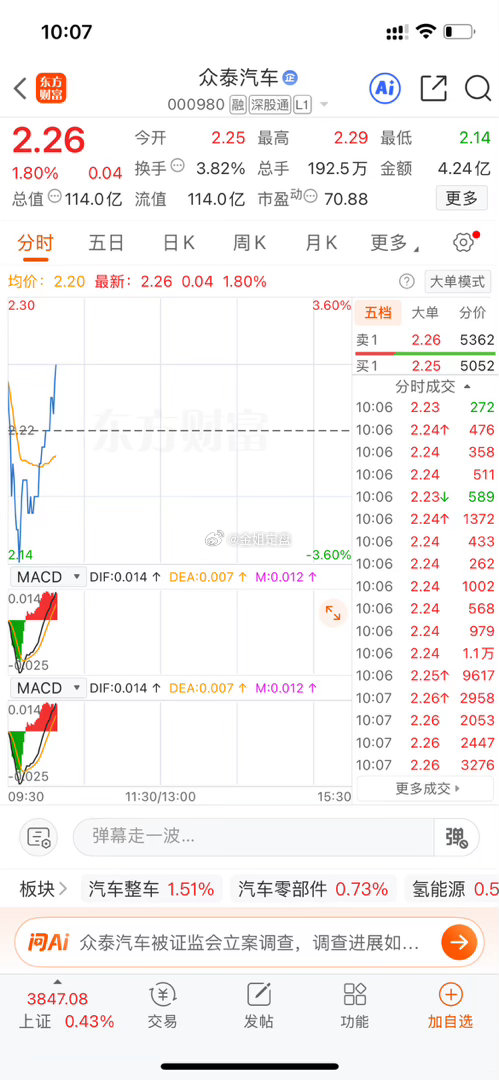Switch to 日K tab

[179, 242]
